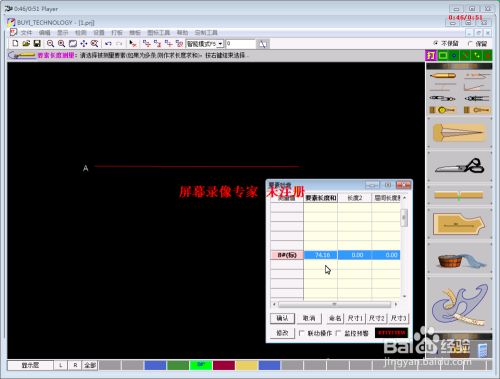Screen dimensions: 500x379
Task: Select the pattern piece tool
Action: [459, 224]
